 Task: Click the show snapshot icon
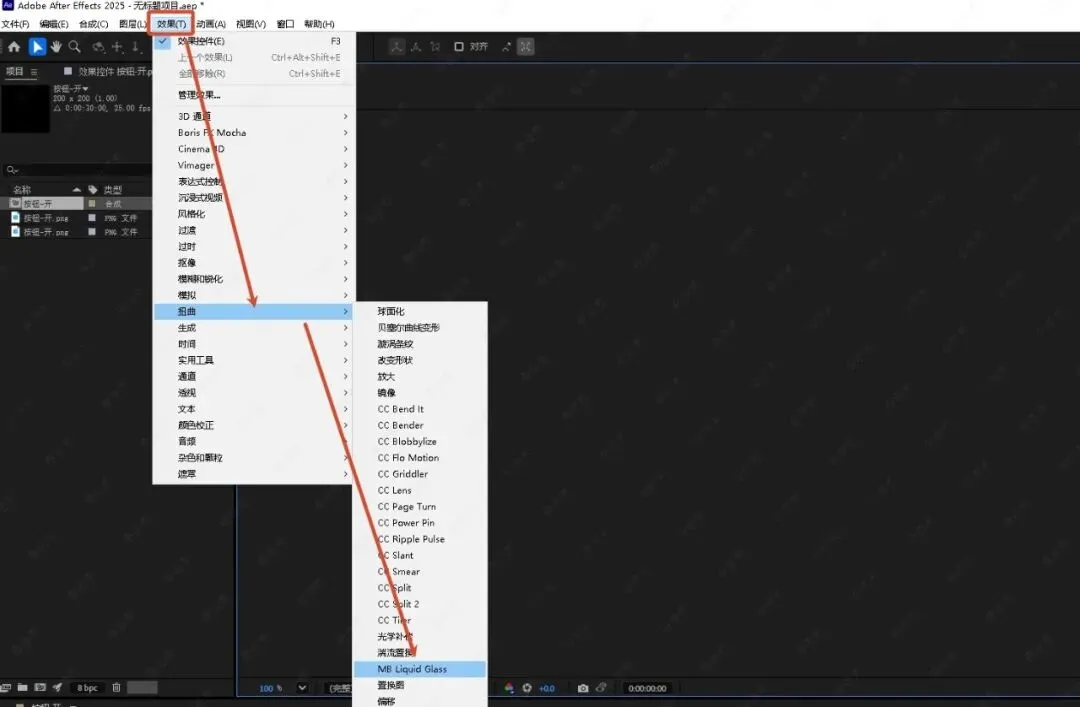pos(601,688)
